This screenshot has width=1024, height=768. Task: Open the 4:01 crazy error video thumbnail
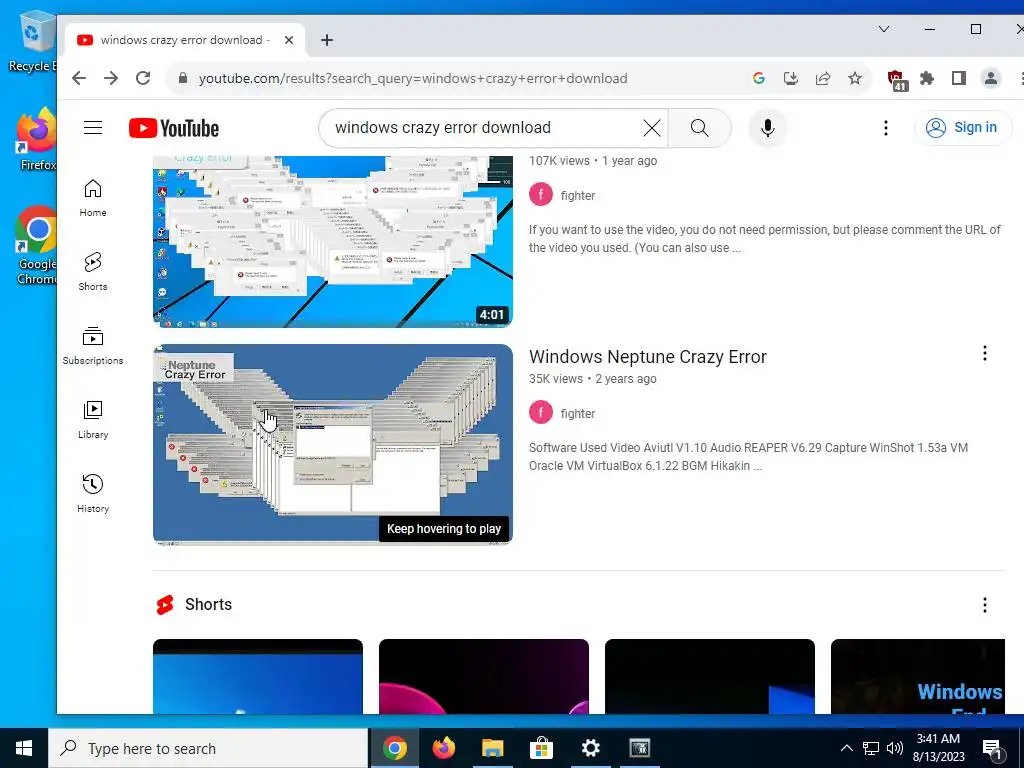click(332, 241)
